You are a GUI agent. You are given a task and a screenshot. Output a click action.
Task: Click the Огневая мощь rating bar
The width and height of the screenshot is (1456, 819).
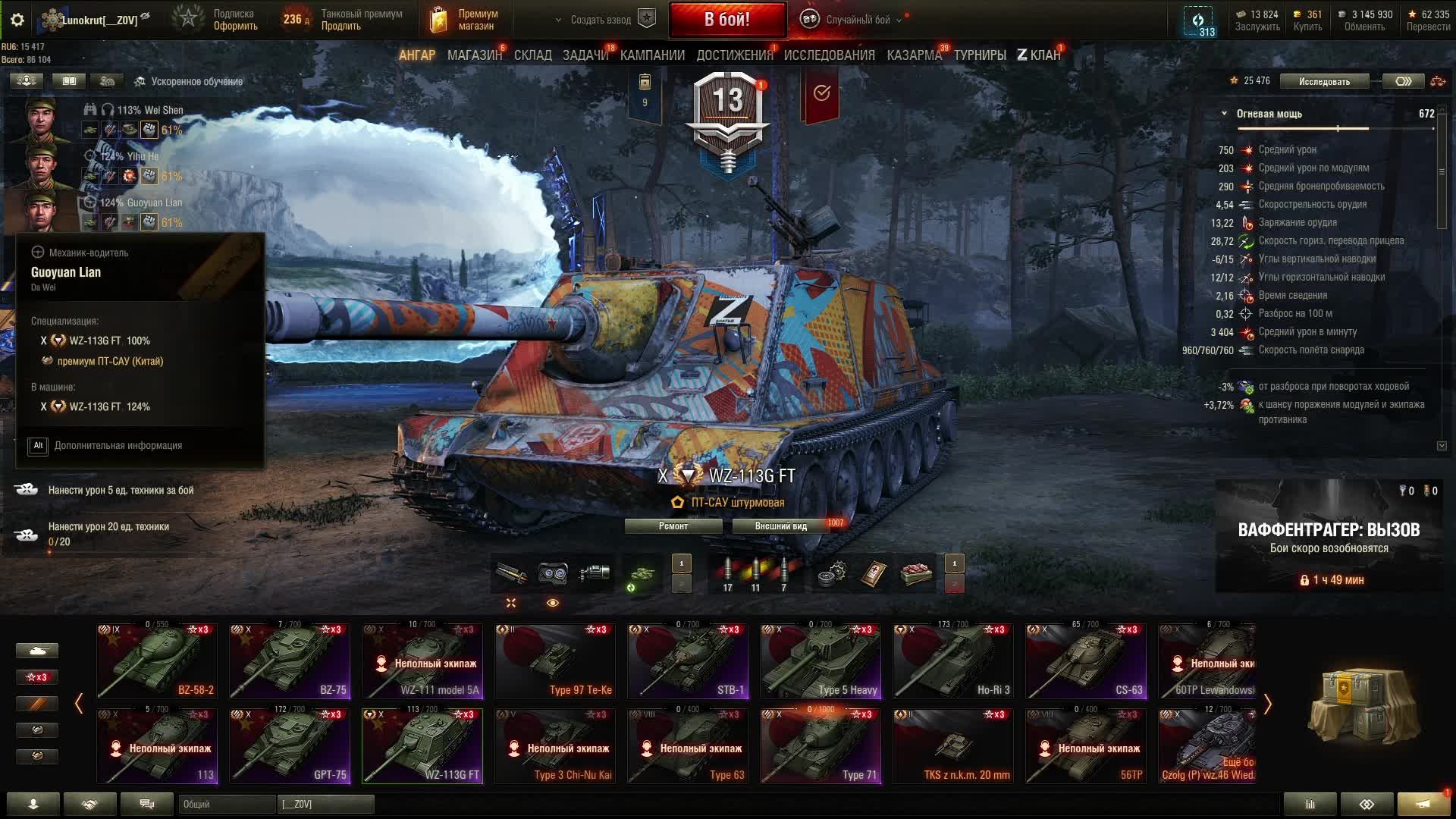click(x=1335, y=129)
